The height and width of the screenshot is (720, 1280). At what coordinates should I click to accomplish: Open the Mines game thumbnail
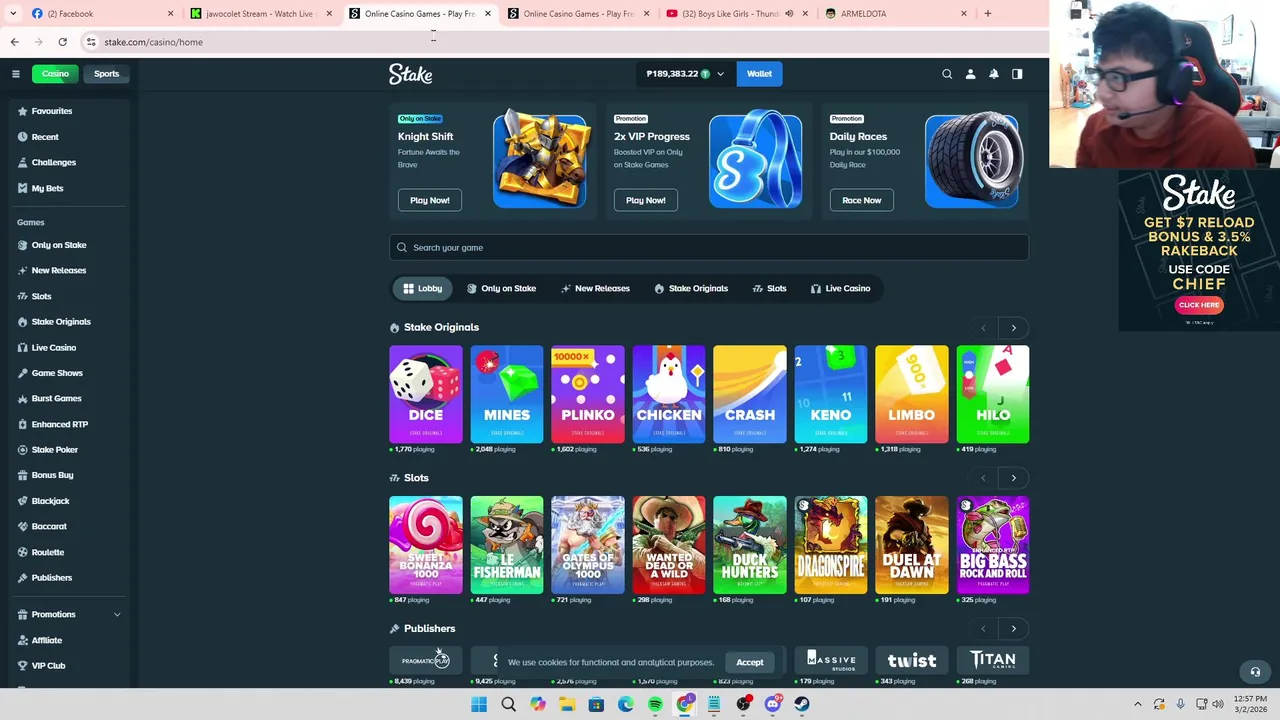(x=507, y=394)
